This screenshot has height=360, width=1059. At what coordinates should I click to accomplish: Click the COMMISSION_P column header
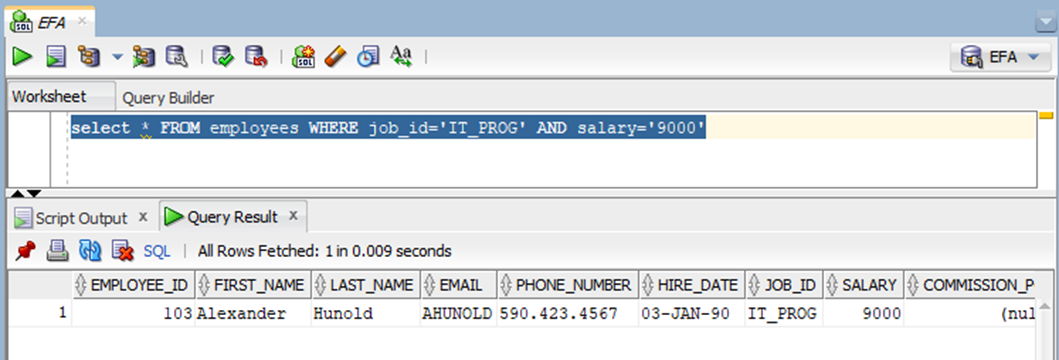pos(970,285)
